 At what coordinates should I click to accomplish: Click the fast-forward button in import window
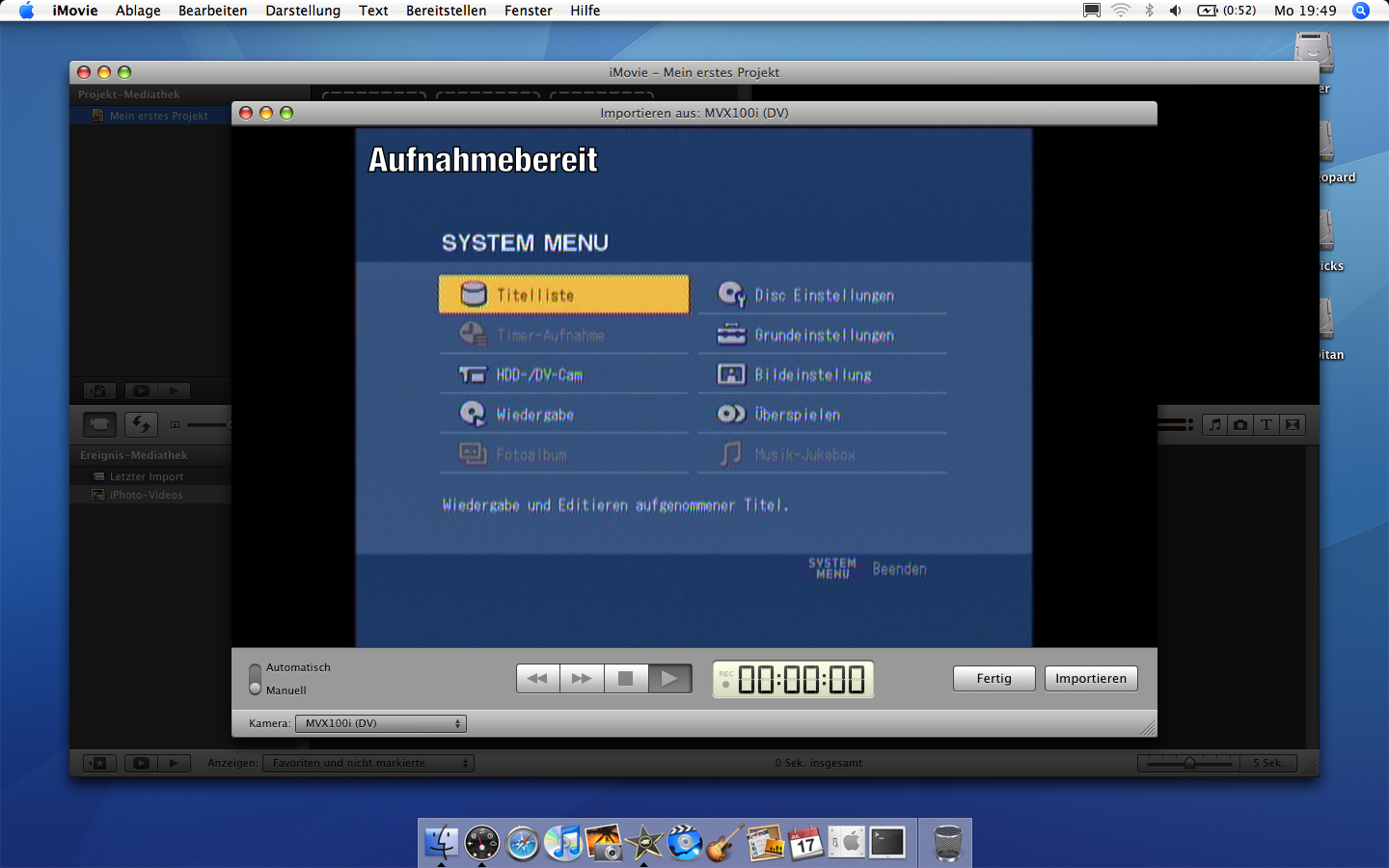(583, 679)
